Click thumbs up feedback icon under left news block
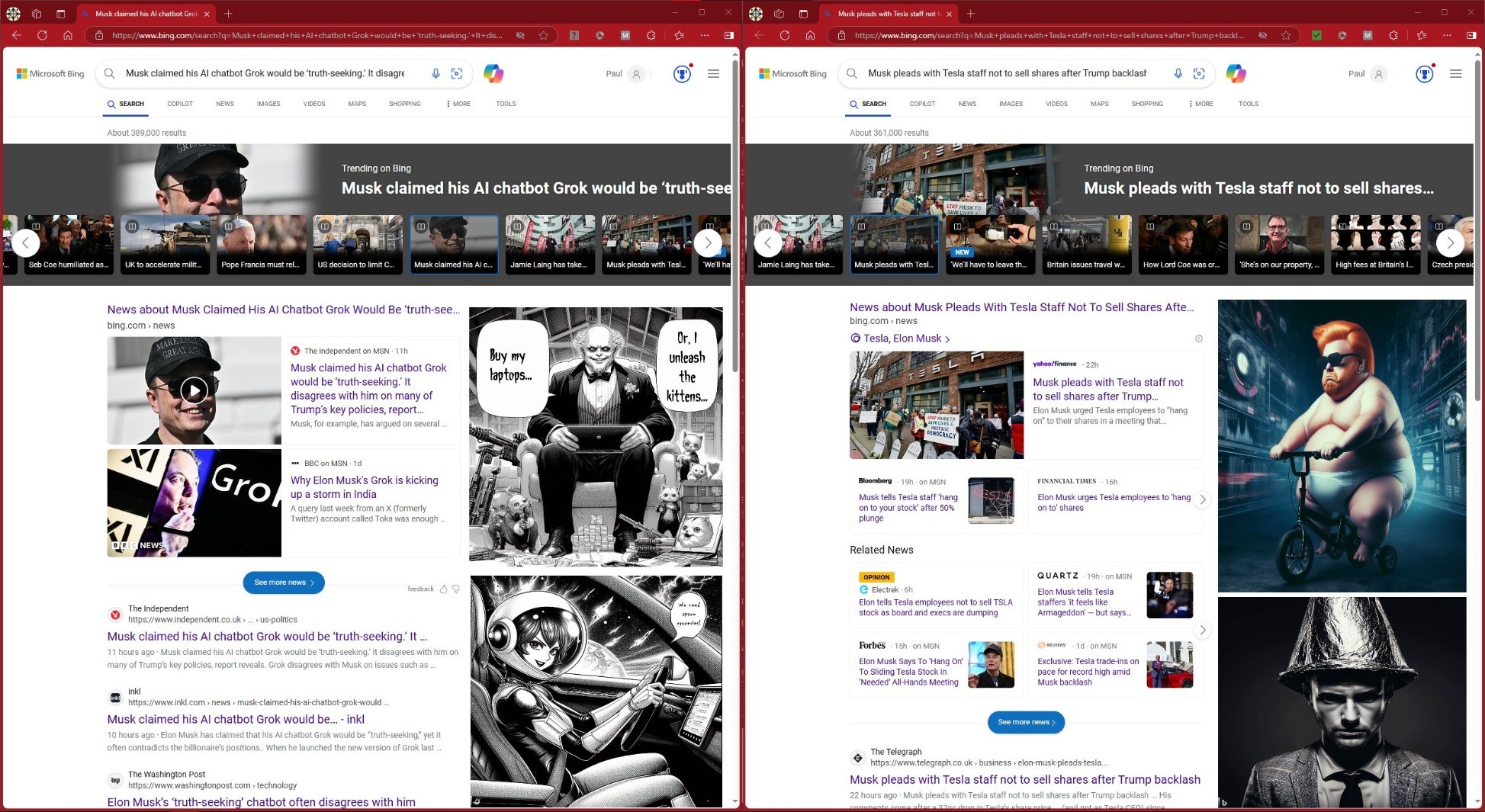The height and width of the screenshot is (812, 1485). click(x=444, y=589)
